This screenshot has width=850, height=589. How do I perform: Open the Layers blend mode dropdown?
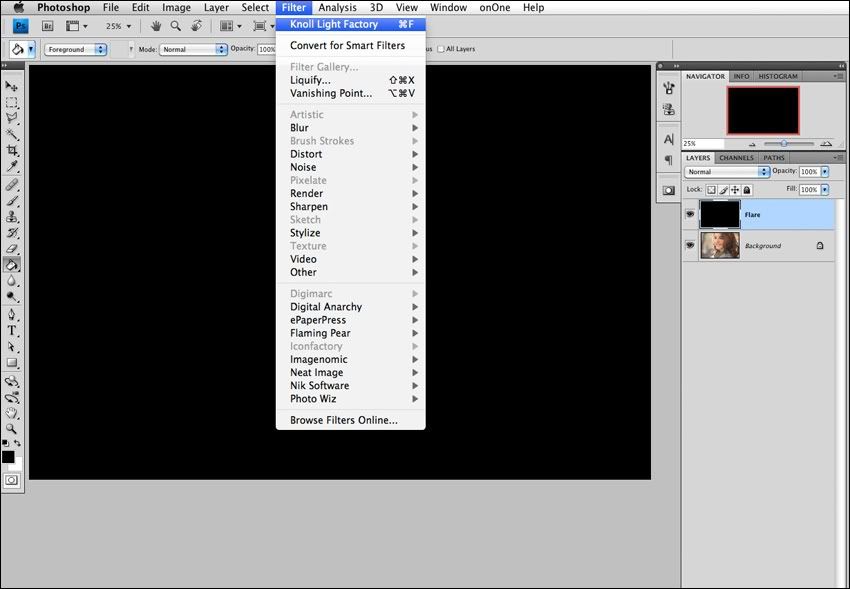(x=727, y=172)
